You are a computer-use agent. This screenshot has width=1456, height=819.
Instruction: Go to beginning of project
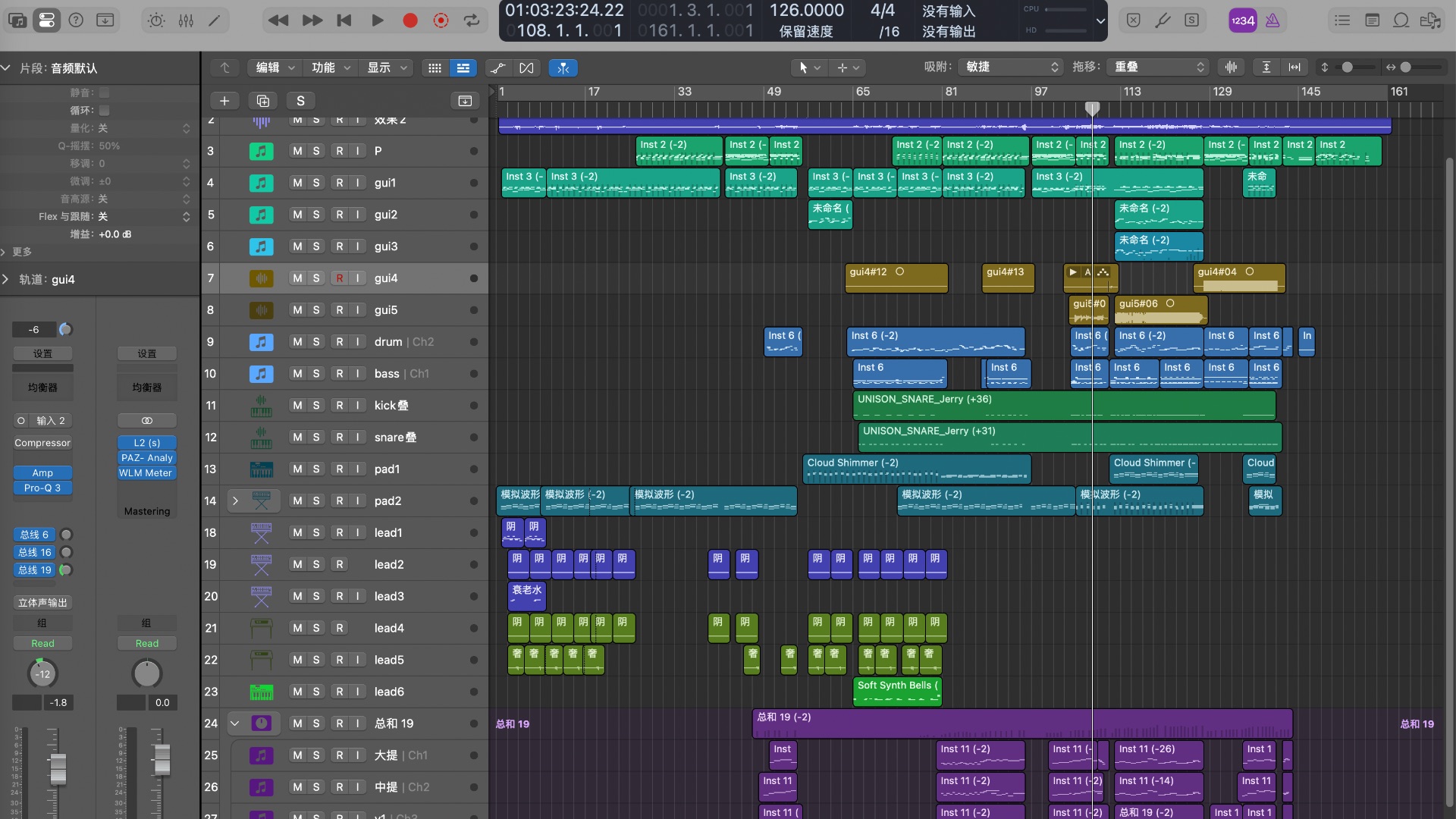344,20
